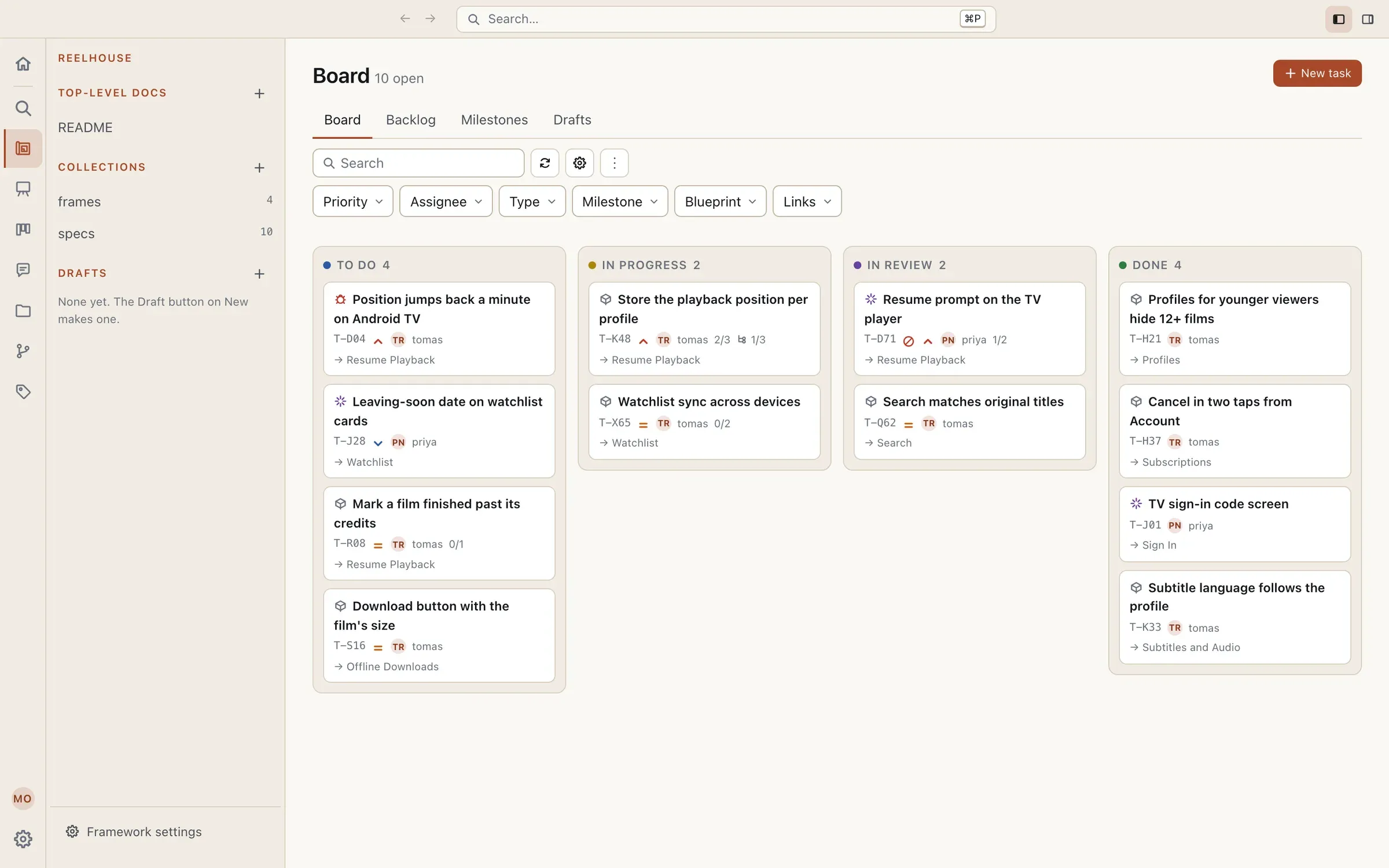1389x868 pixels.
Task: Open the frames collection
Action: coord(165,201)
